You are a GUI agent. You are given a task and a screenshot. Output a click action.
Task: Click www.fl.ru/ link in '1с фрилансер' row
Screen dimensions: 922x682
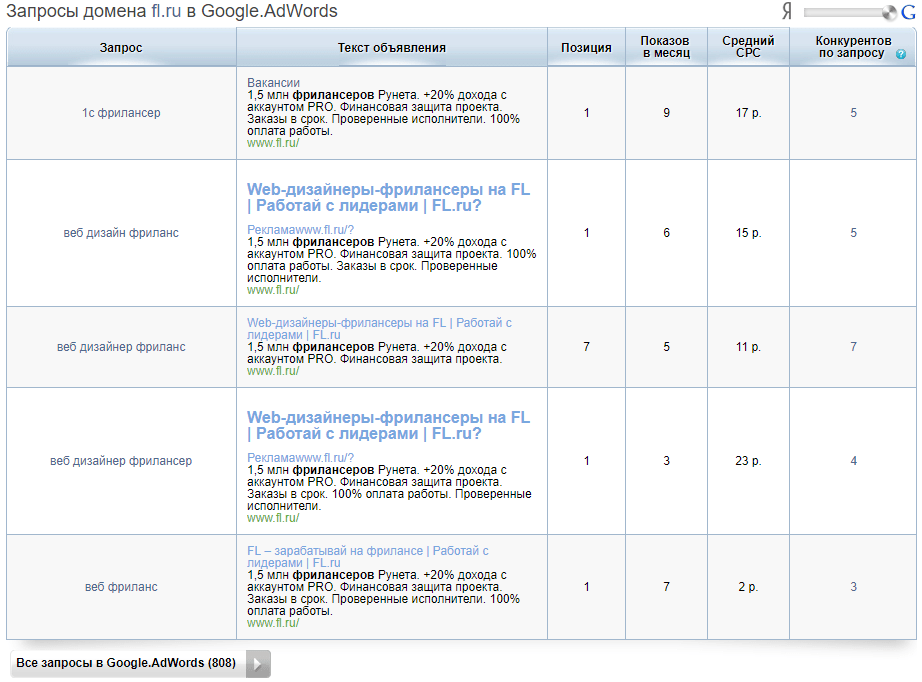(x=273, y=143)
